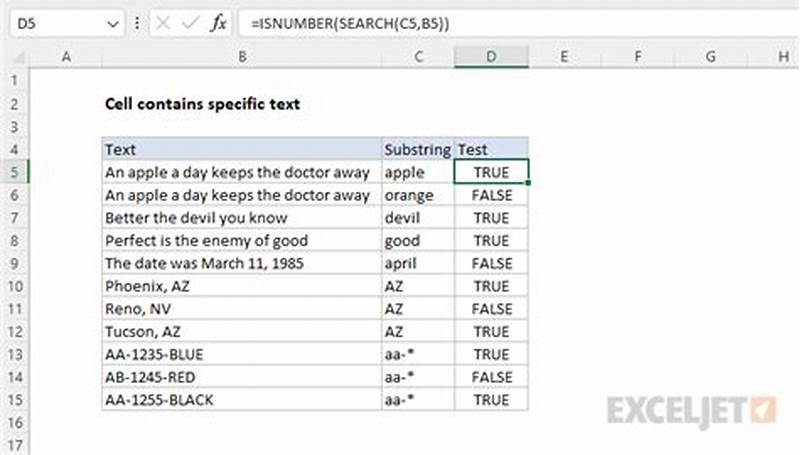
Task: Click the 'Test' header cell
Action: pos(491,149)
